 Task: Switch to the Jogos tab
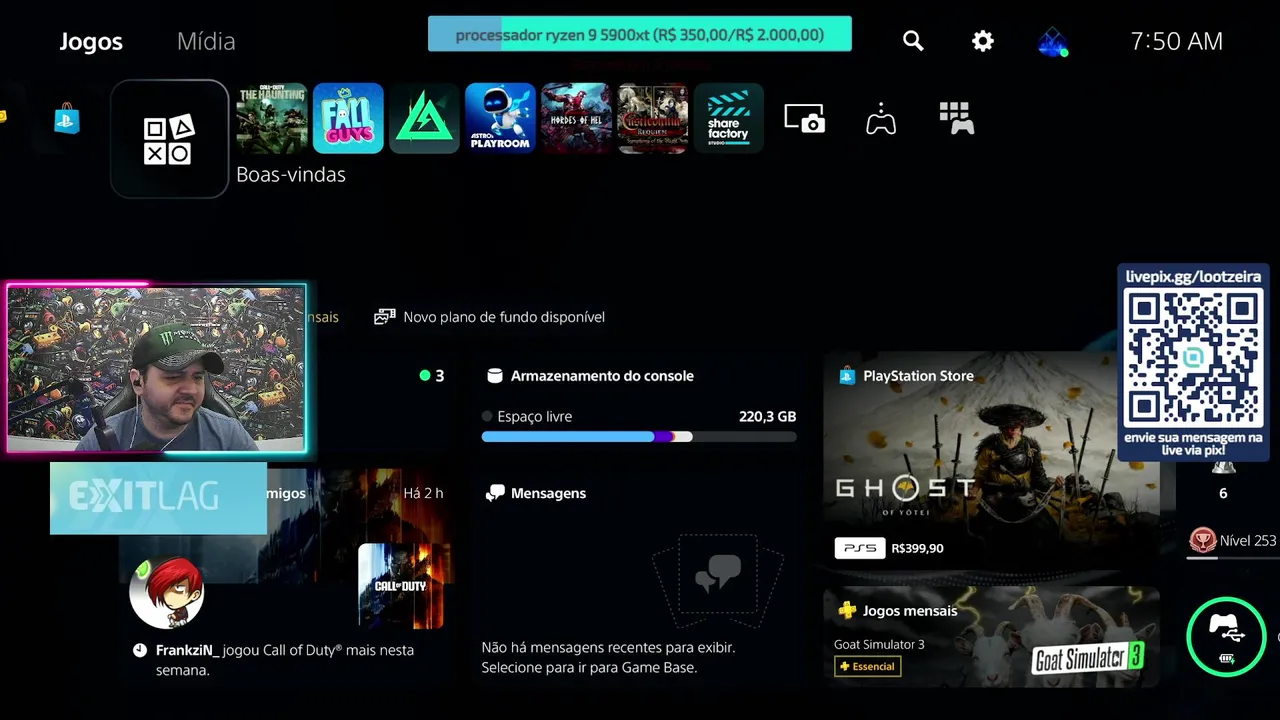click(x=91, y=41)
